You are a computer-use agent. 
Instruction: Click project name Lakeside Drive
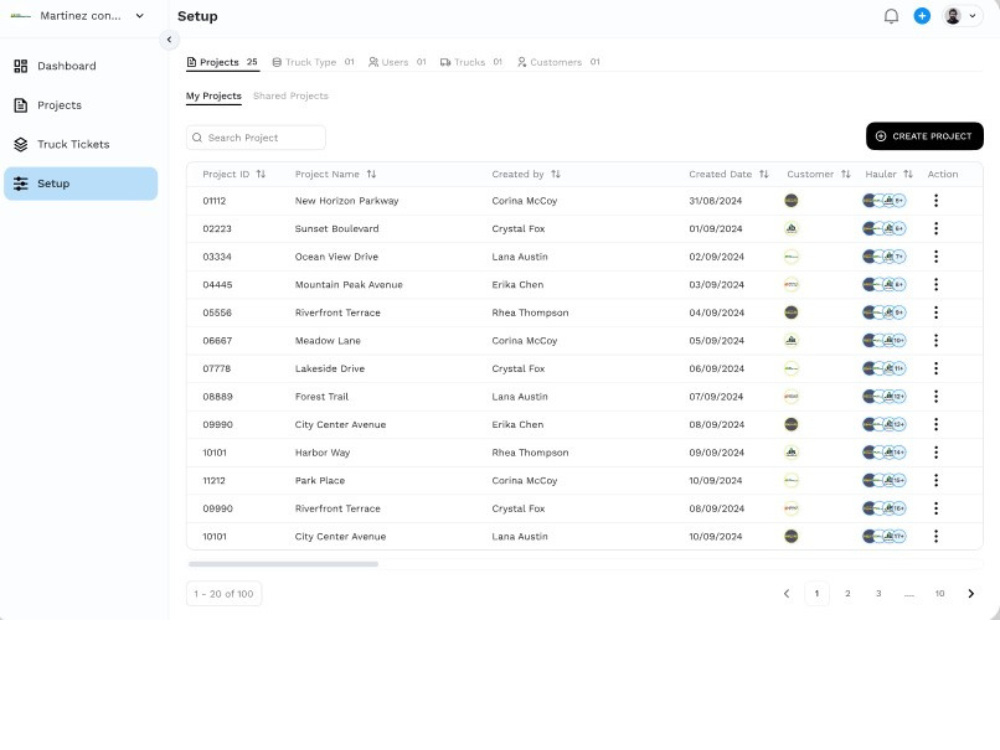click(x=330, y=369)
